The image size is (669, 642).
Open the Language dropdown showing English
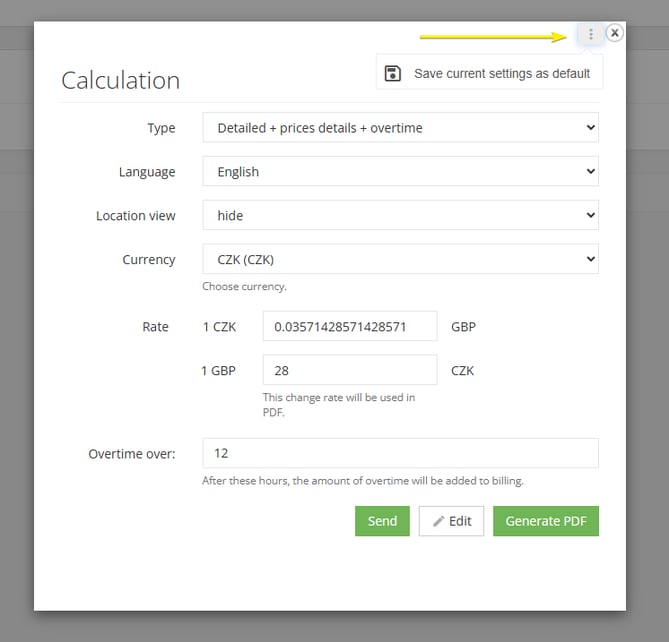(x=401, y=171)
